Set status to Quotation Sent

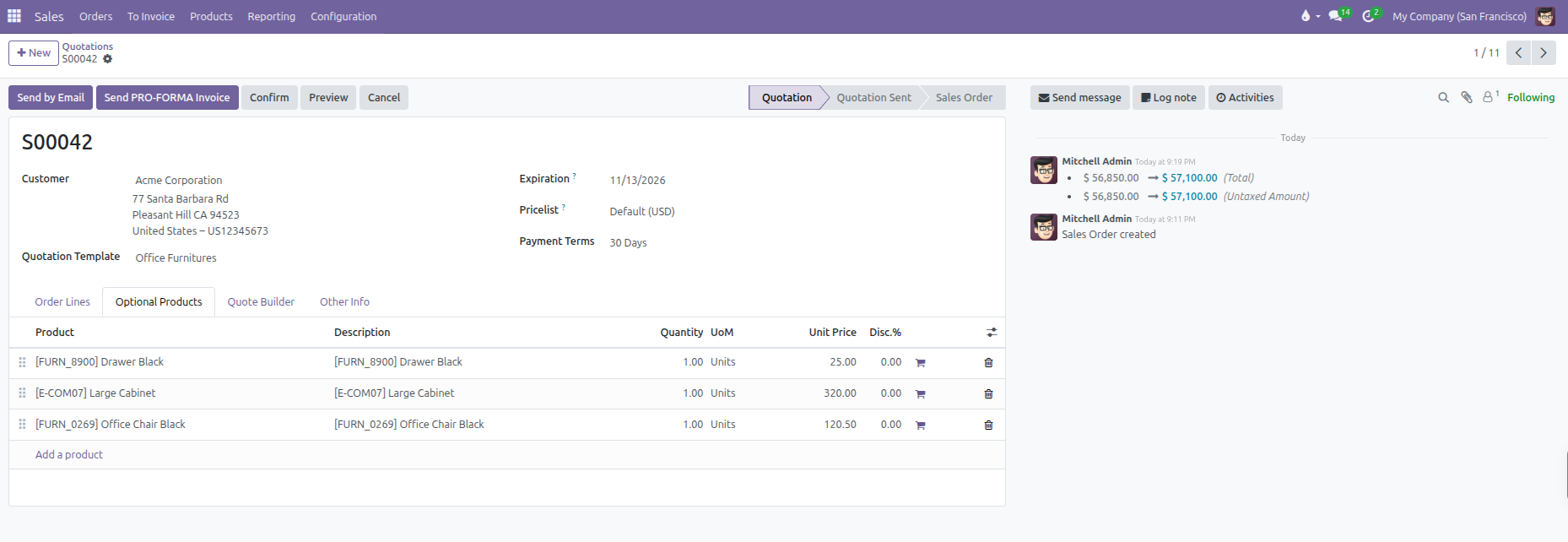tap(873, 98)
